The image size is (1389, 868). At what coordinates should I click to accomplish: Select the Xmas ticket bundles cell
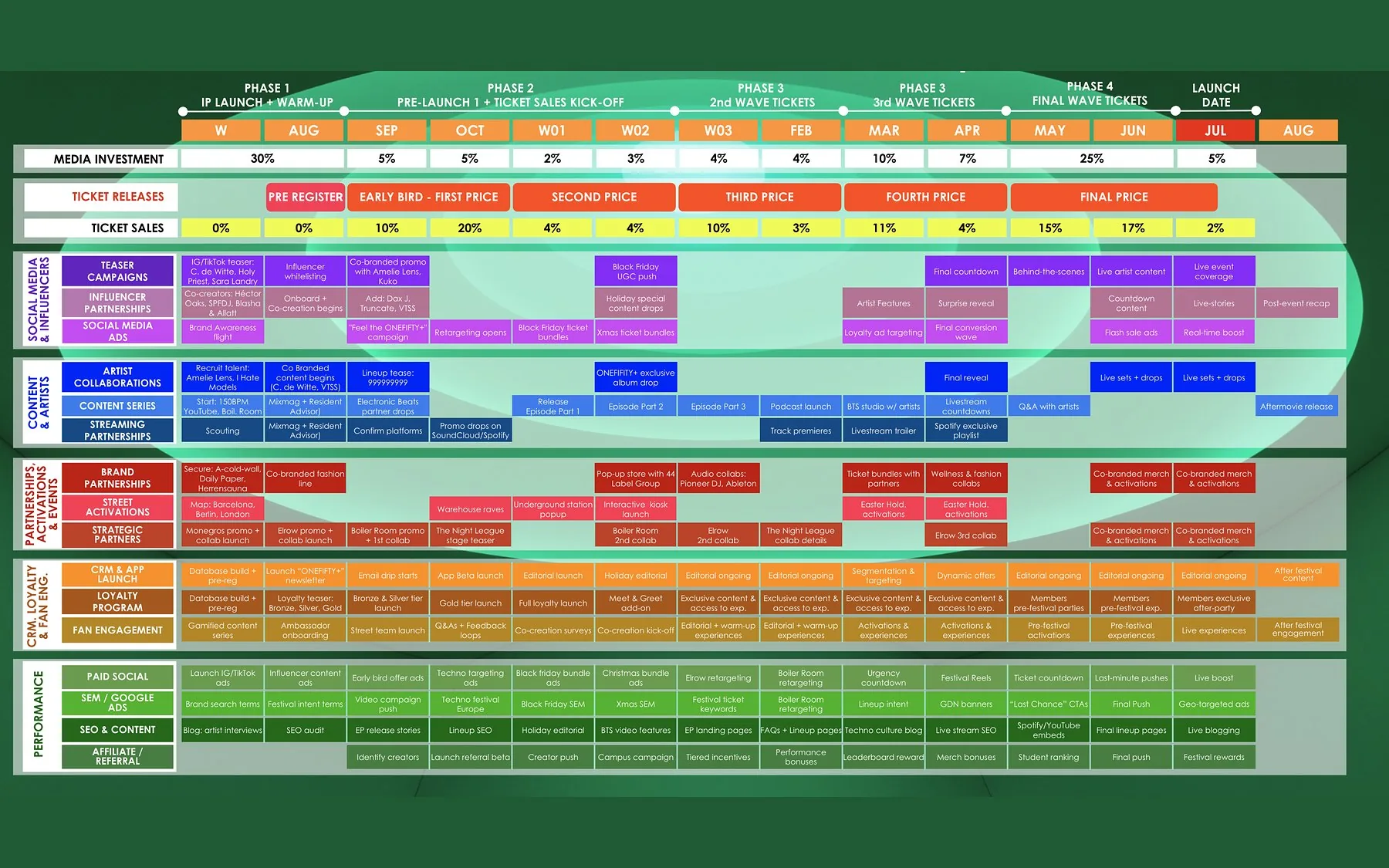pyautogui.click(x=636, y=333)
